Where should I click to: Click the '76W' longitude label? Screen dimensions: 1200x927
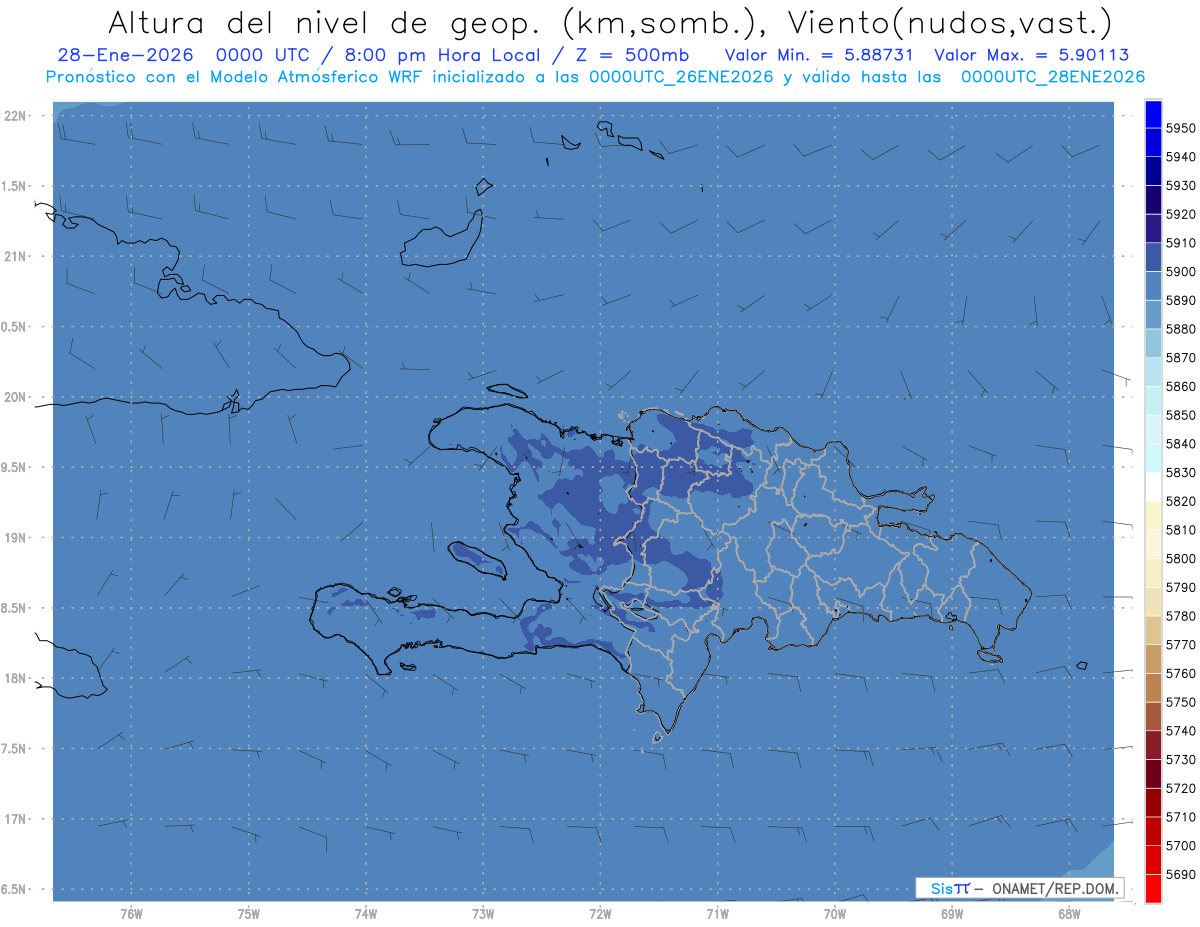coord(131,914)
